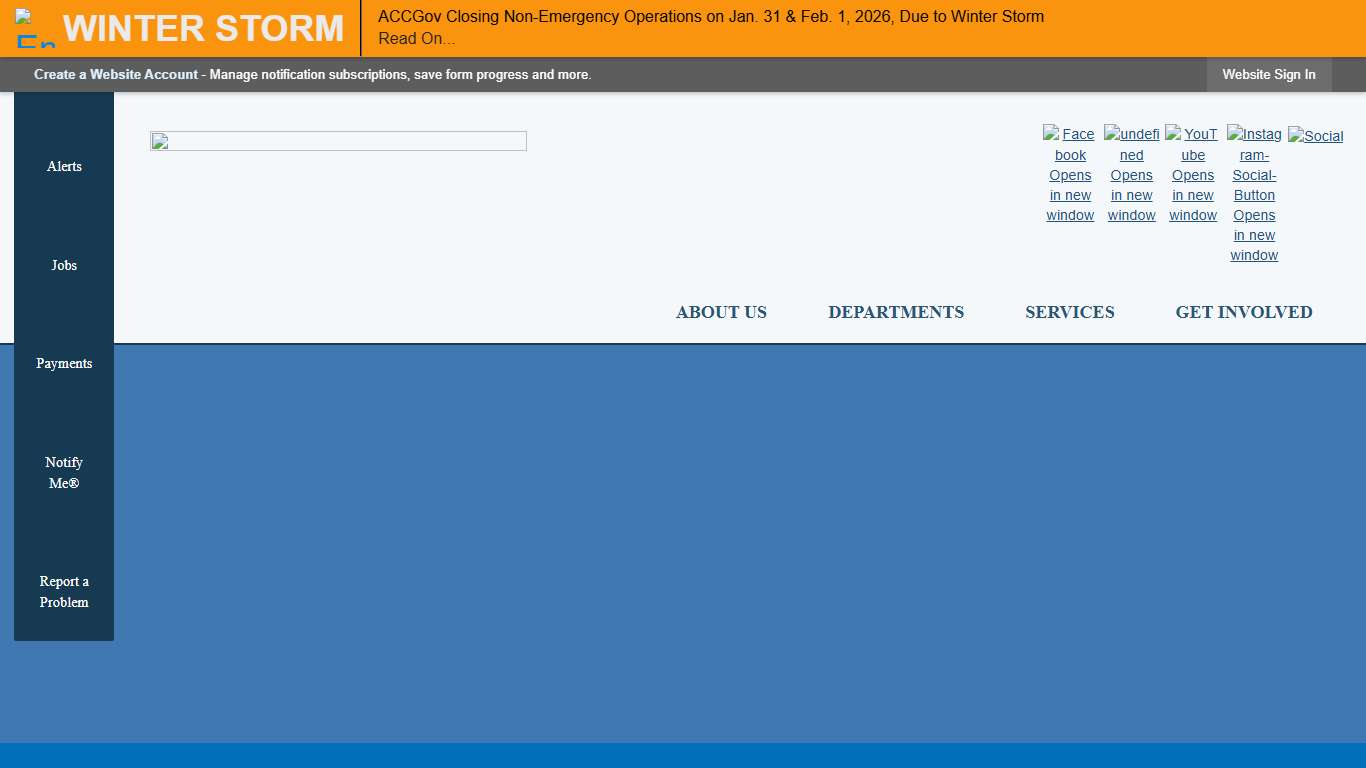1366x768 pixels.
Task: Open Payments from the sidebar
Action: (64, 363)
